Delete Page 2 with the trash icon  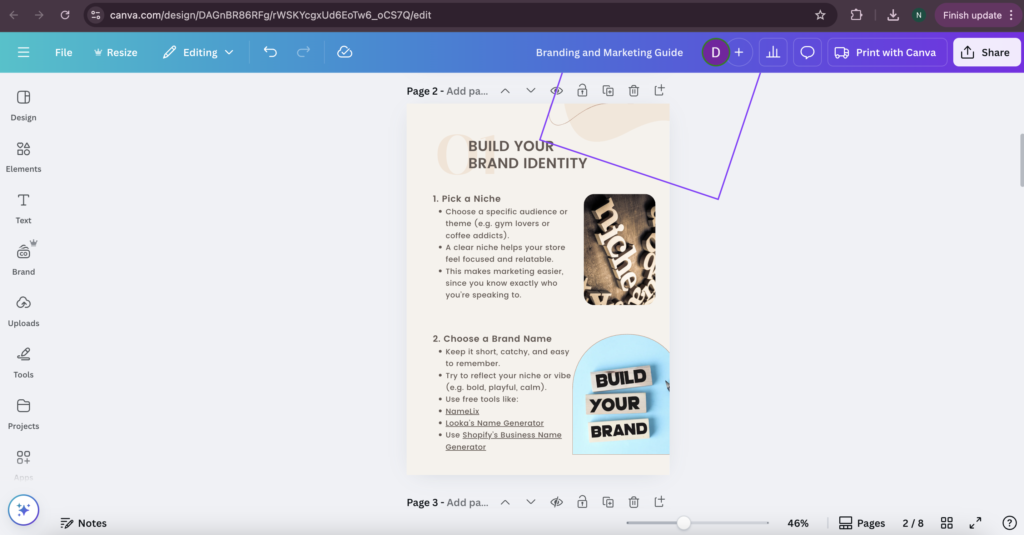click(634, 91)
